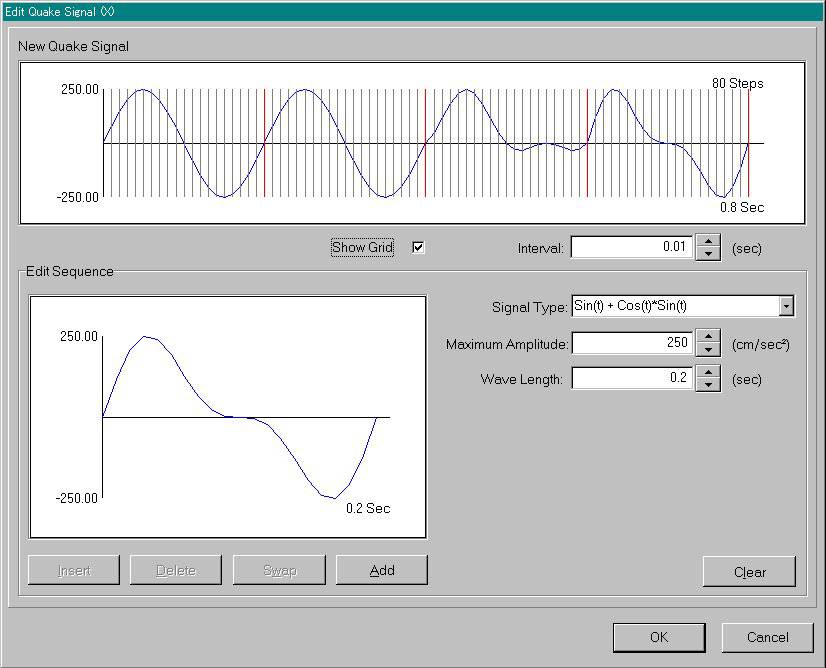Click the Delete button

pos(176,571)
